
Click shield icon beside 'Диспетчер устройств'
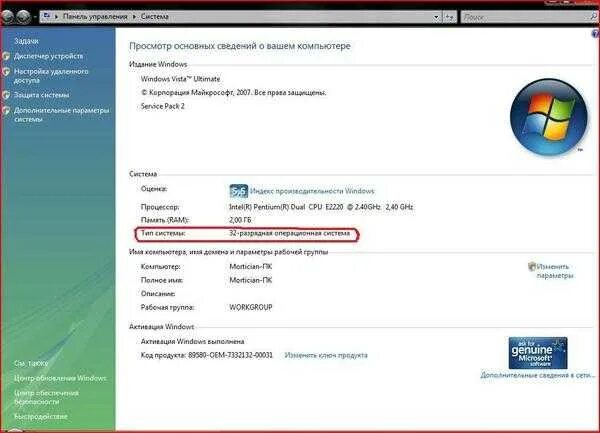pos(6,56)
